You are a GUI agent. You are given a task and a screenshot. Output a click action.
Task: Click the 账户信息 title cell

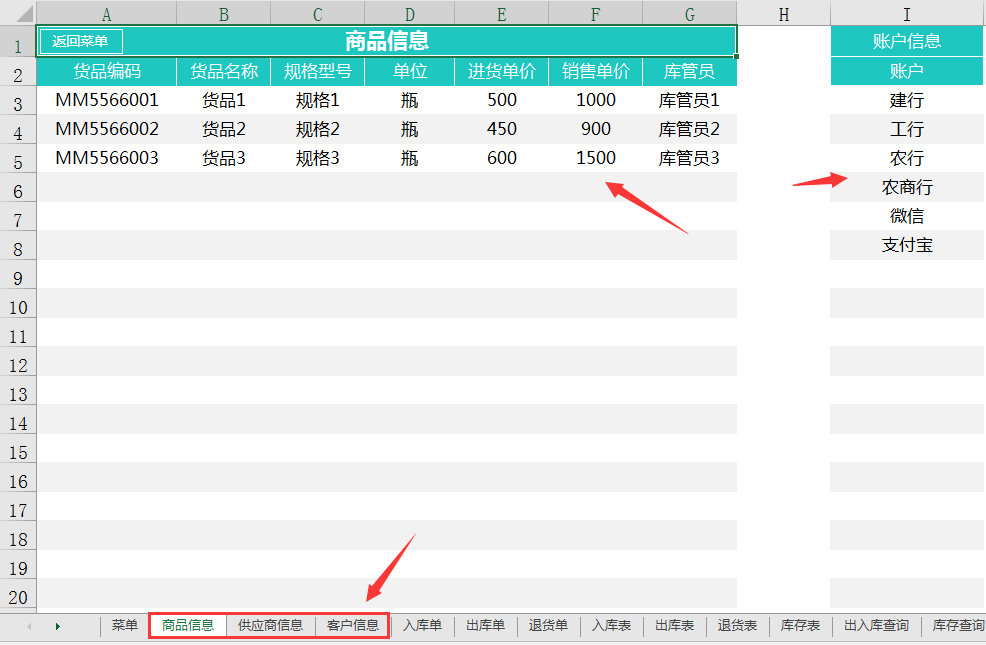907,41
